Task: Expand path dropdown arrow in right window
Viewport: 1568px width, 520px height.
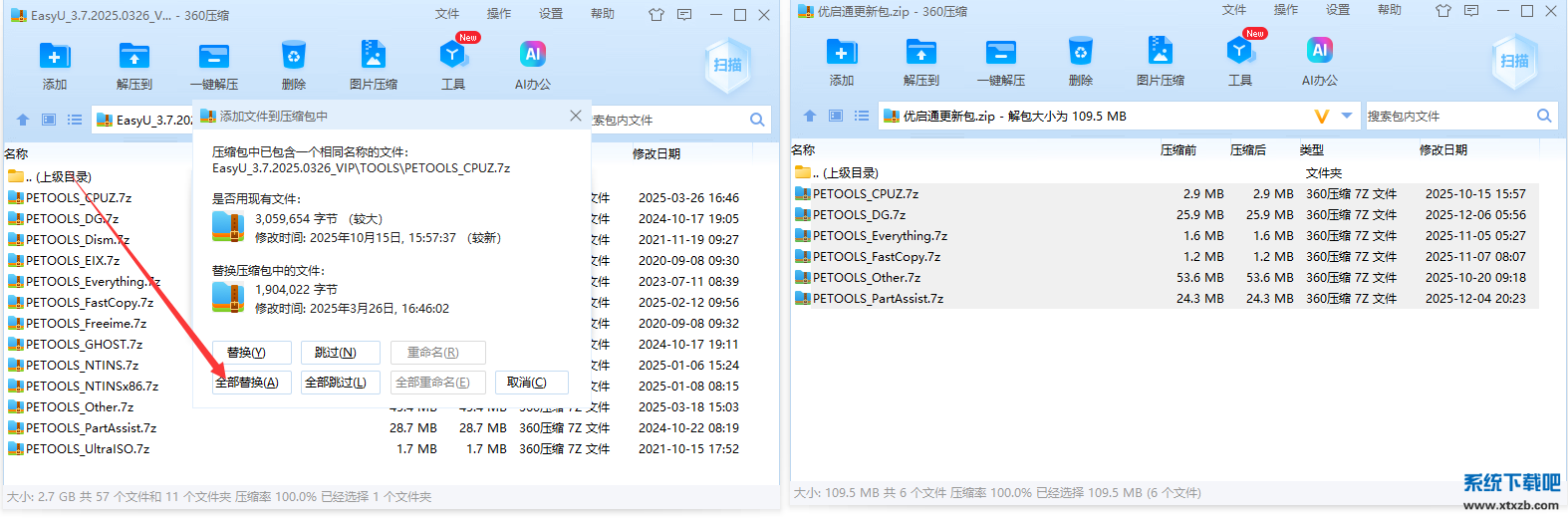Action: click(x=1347, y=116)
